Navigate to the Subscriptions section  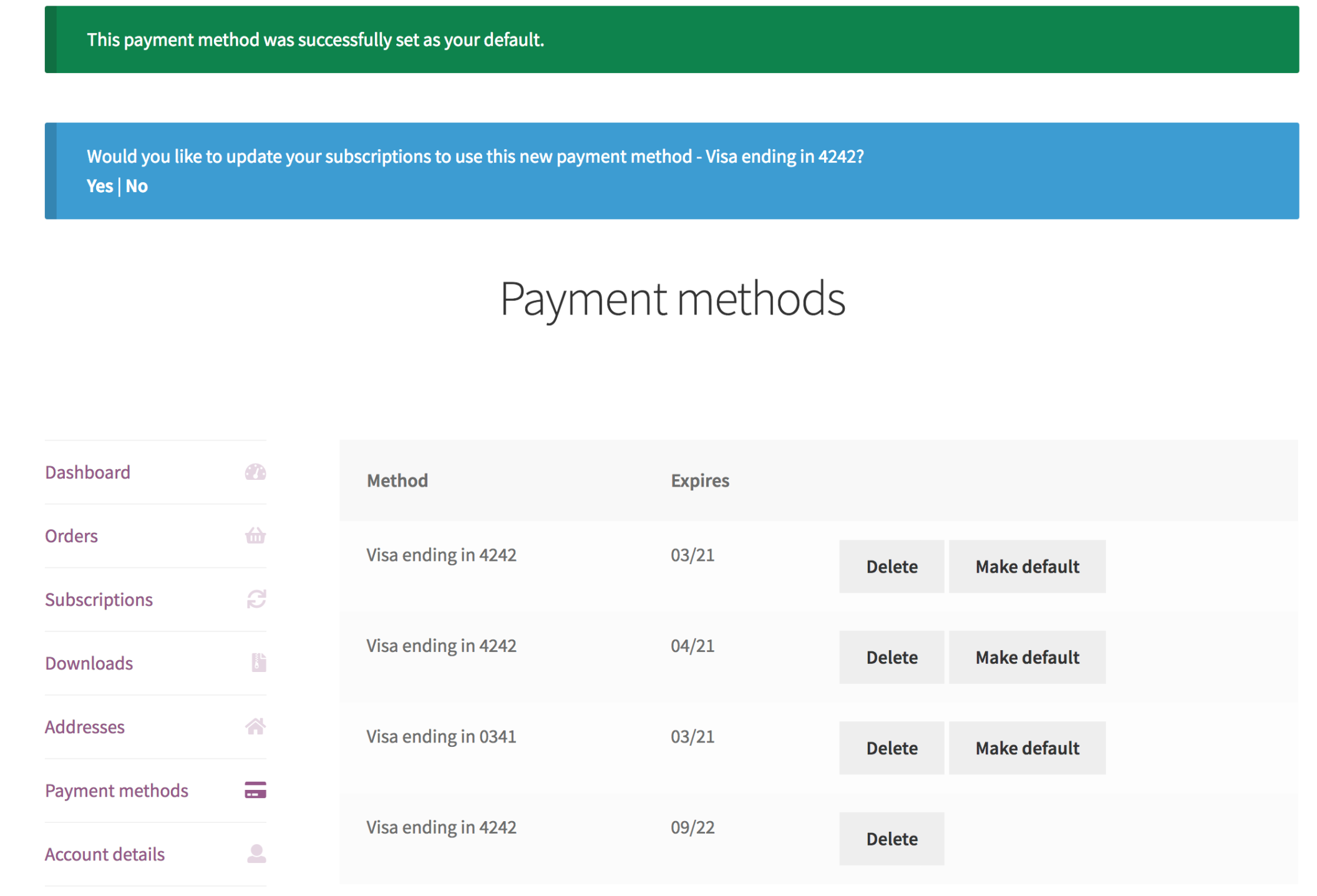[x=99, y=599]
